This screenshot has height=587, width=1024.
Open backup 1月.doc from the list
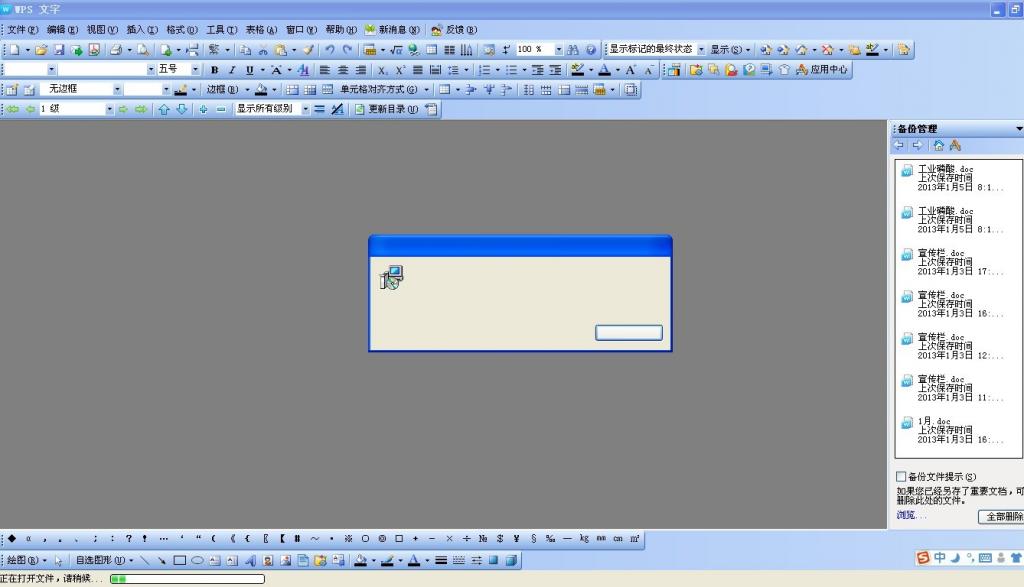tap(953, 430)
